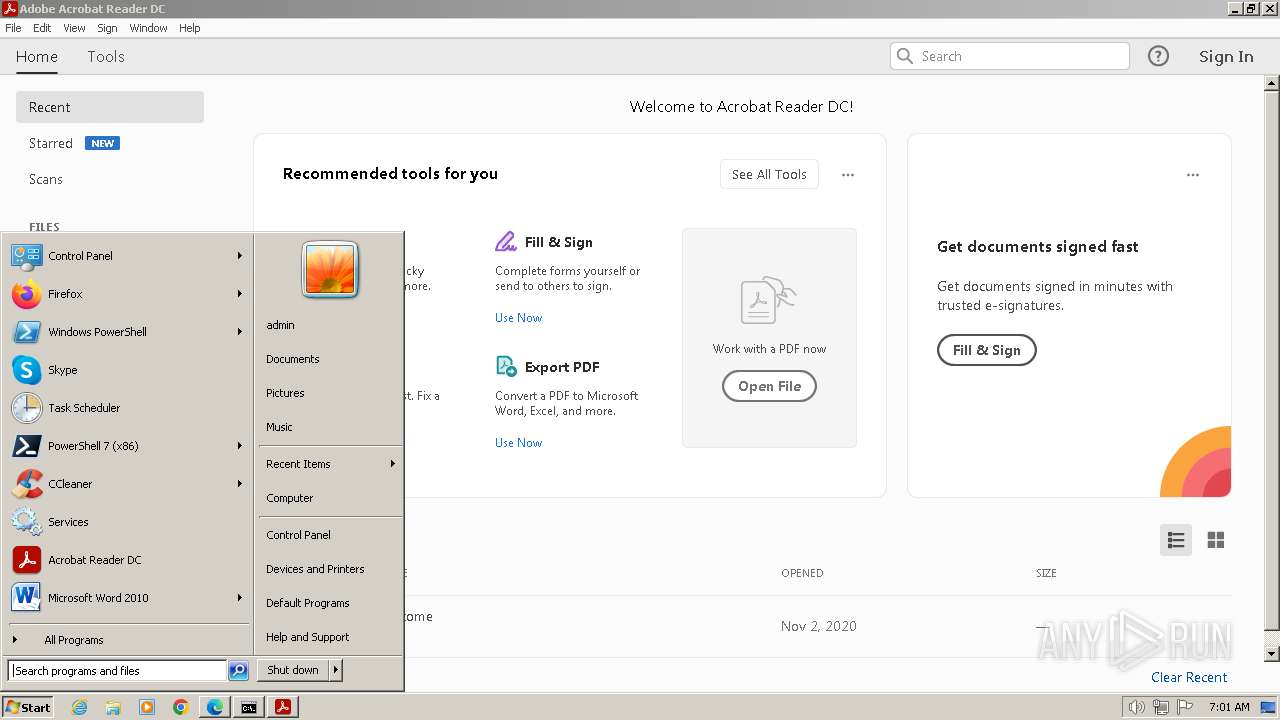
Task: Click the Fill & Sign tool icon
Action: pyautogui.click(x=506, y=242)
